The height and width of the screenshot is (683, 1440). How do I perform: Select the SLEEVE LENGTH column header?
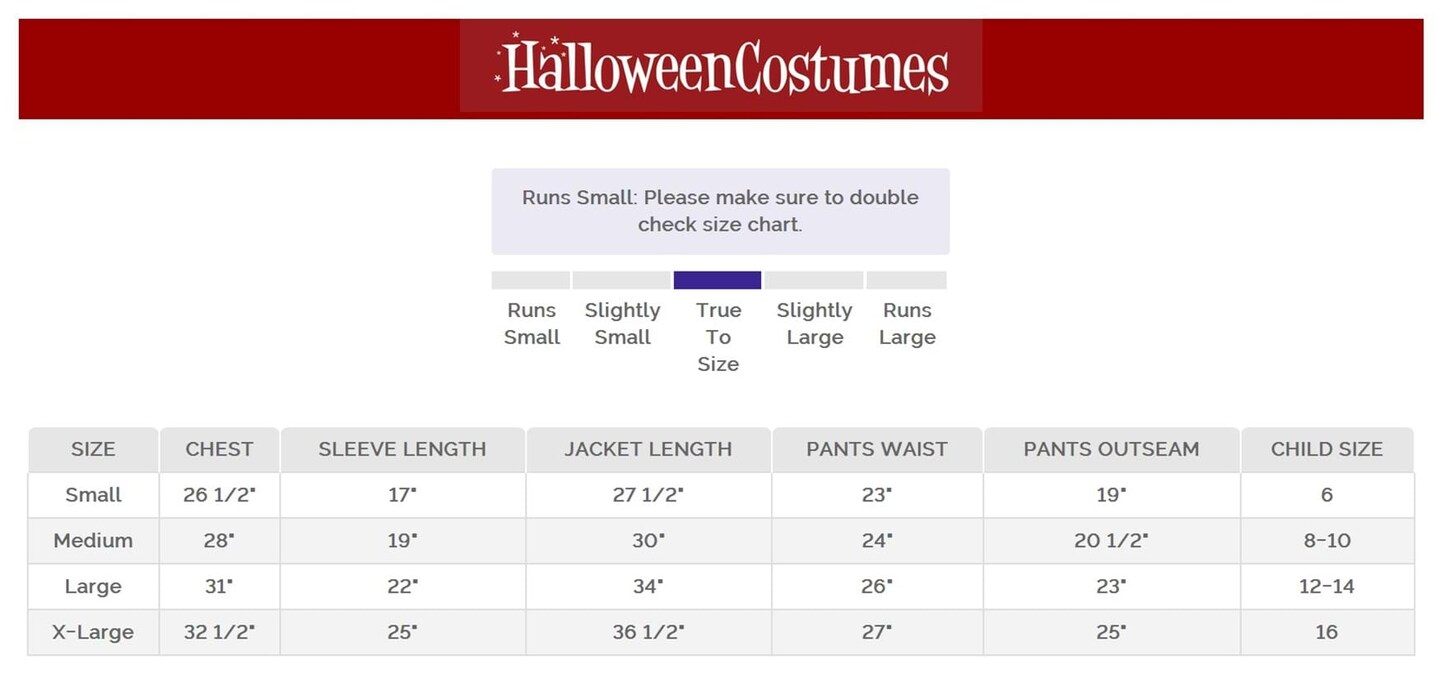click(402, 450)
